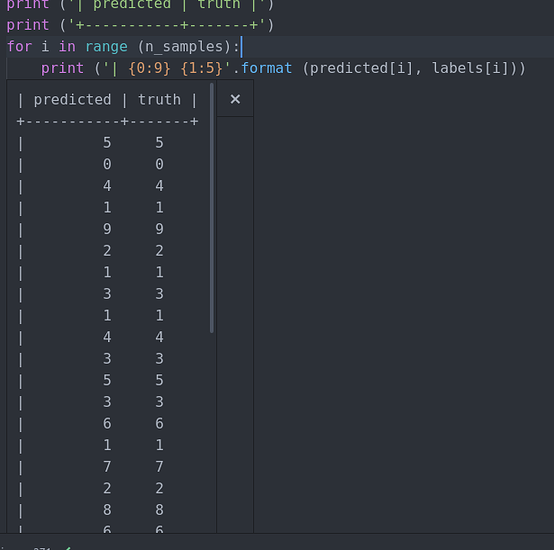Click the truth value 8 in the output

tap(159, 510)
